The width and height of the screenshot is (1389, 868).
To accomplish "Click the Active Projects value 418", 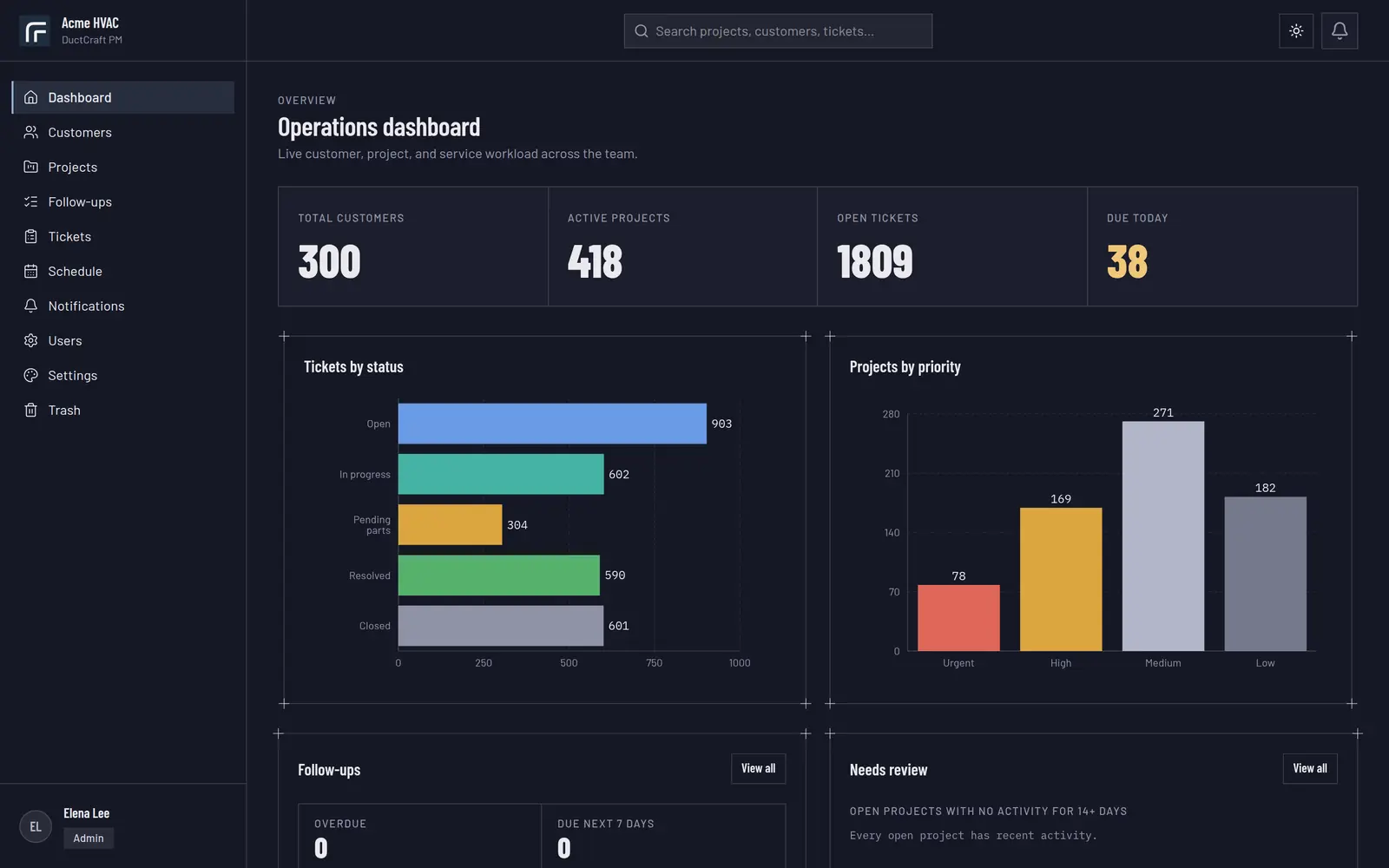I will coord(595,261).
